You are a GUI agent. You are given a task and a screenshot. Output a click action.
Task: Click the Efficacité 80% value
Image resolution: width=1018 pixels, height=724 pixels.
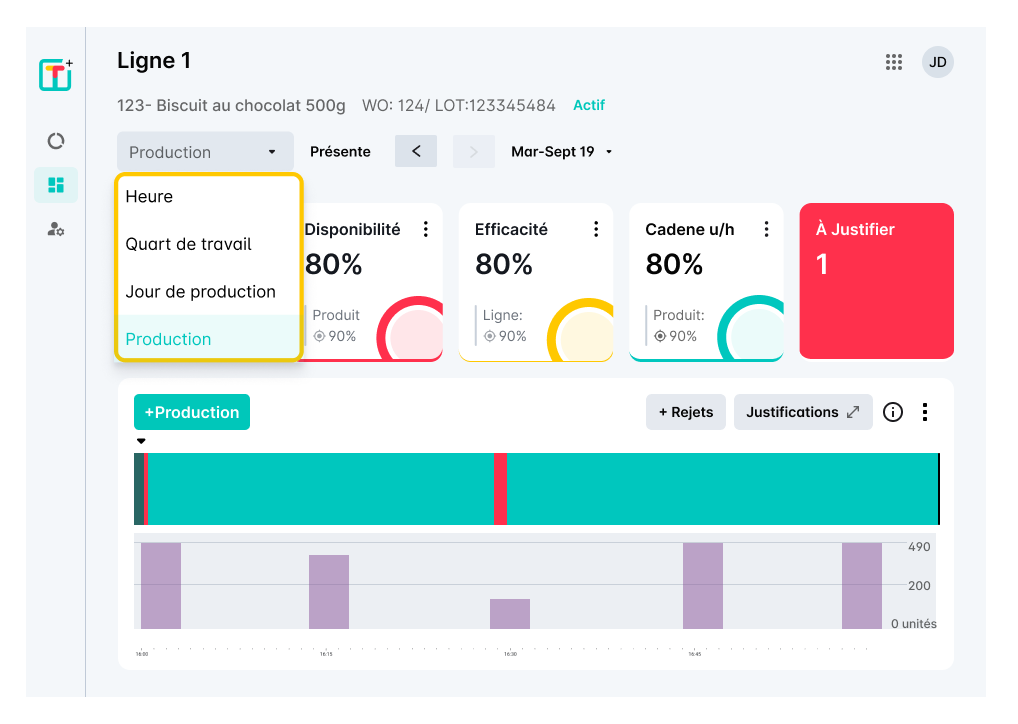504,264
